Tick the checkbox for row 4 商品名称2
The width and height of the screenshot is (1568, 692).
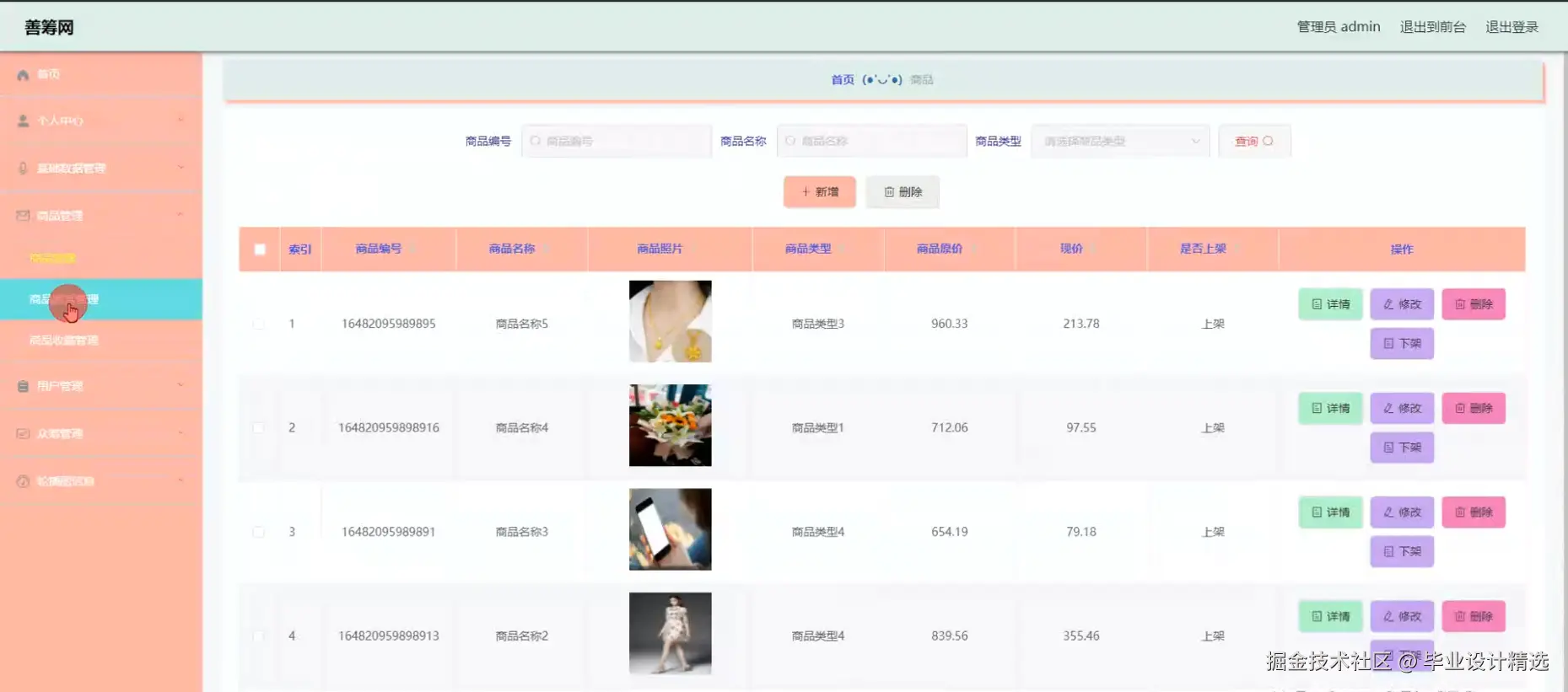tap(259, 636)
